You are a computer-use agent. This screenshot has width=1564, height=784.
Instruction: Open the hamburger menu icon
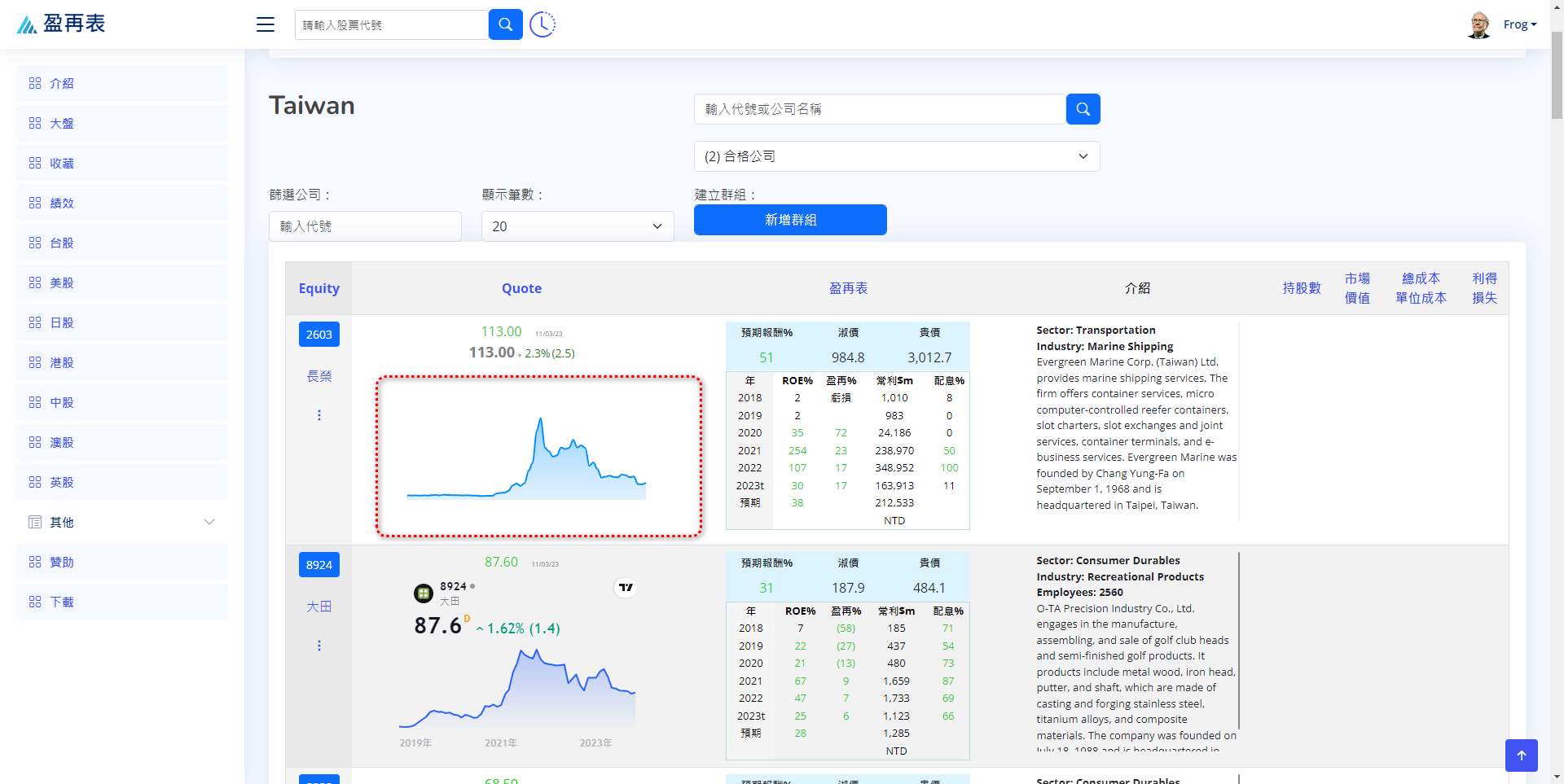pyautogui.click(x=266, y=24)
